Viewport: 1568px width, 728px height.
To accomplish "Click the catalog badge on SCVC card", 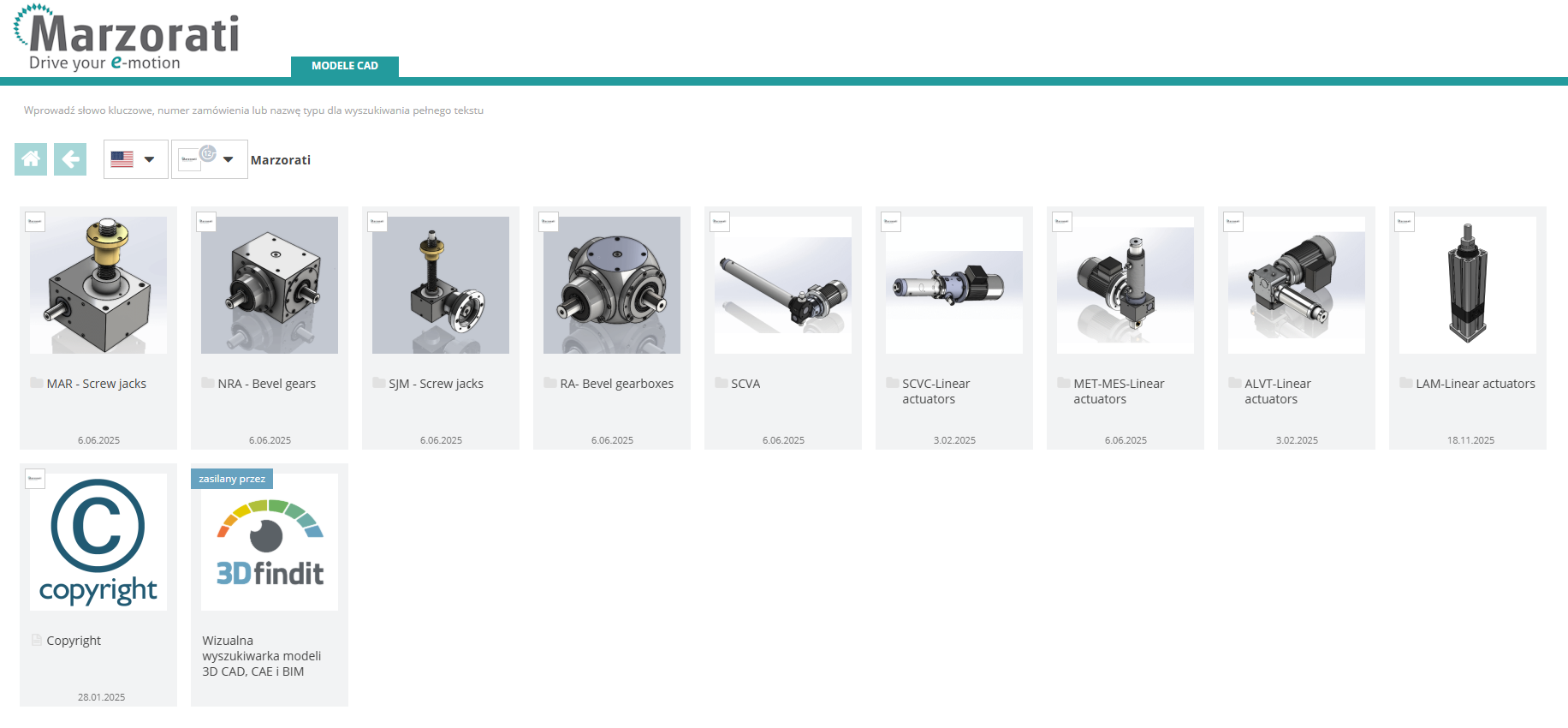I will point(891,222).
